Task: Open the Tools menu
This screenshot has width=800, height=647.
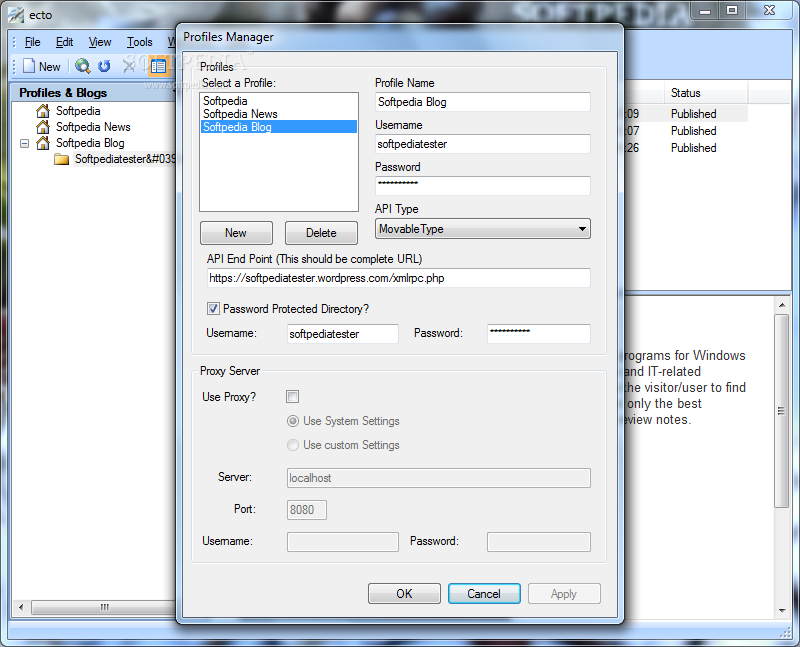Action: (x=139, y=42)
